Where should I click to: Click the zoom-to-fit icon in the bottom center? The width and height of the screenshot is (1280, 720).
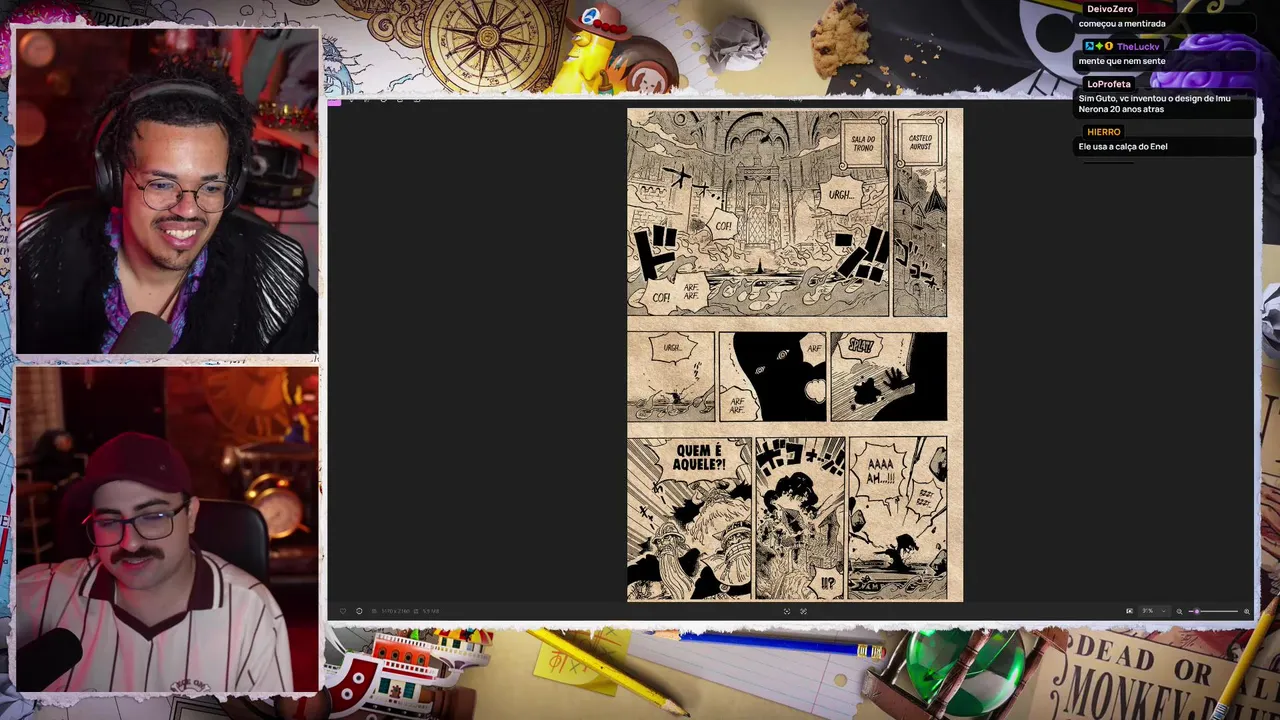[x=786, y=611]
